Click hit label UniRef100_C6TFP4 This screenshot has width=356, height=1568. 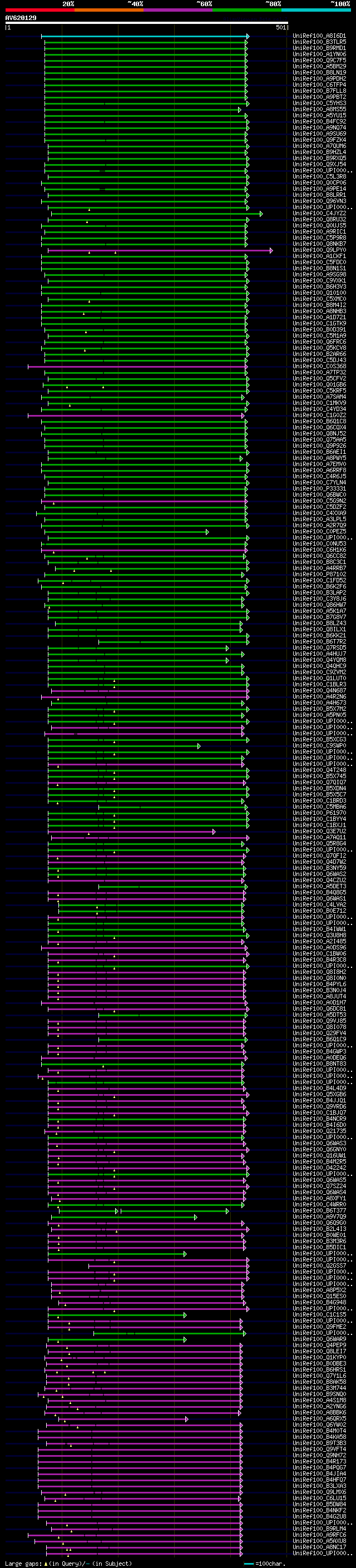pos(319,85)
